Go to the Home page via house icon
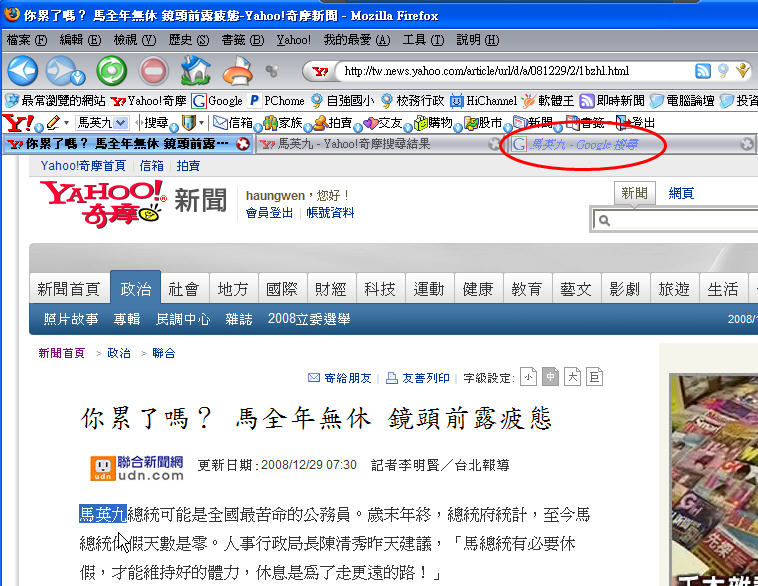Screen dimensions: 758x586 [x=196, y=70]
